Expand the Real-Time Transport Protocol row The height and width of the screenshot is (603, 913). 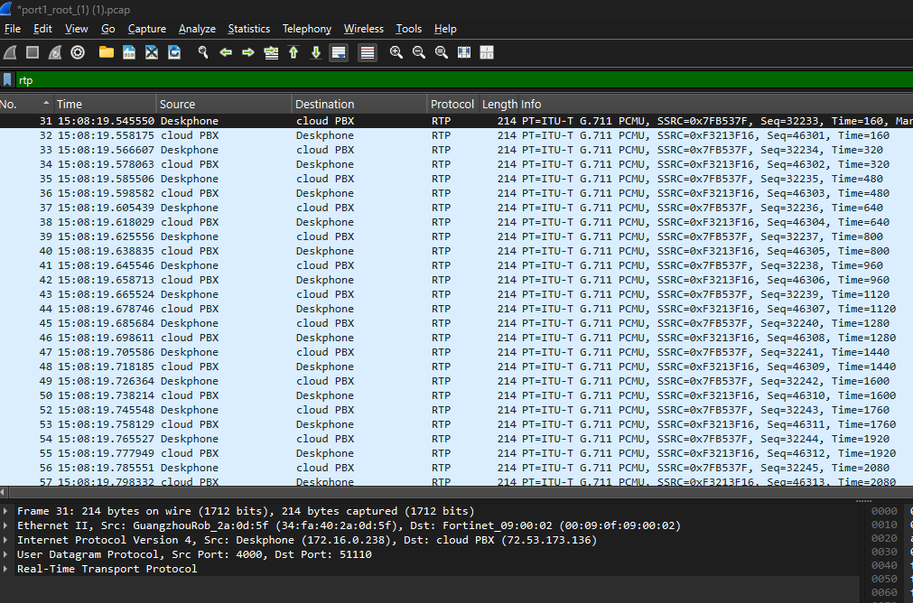pos(8,568)
